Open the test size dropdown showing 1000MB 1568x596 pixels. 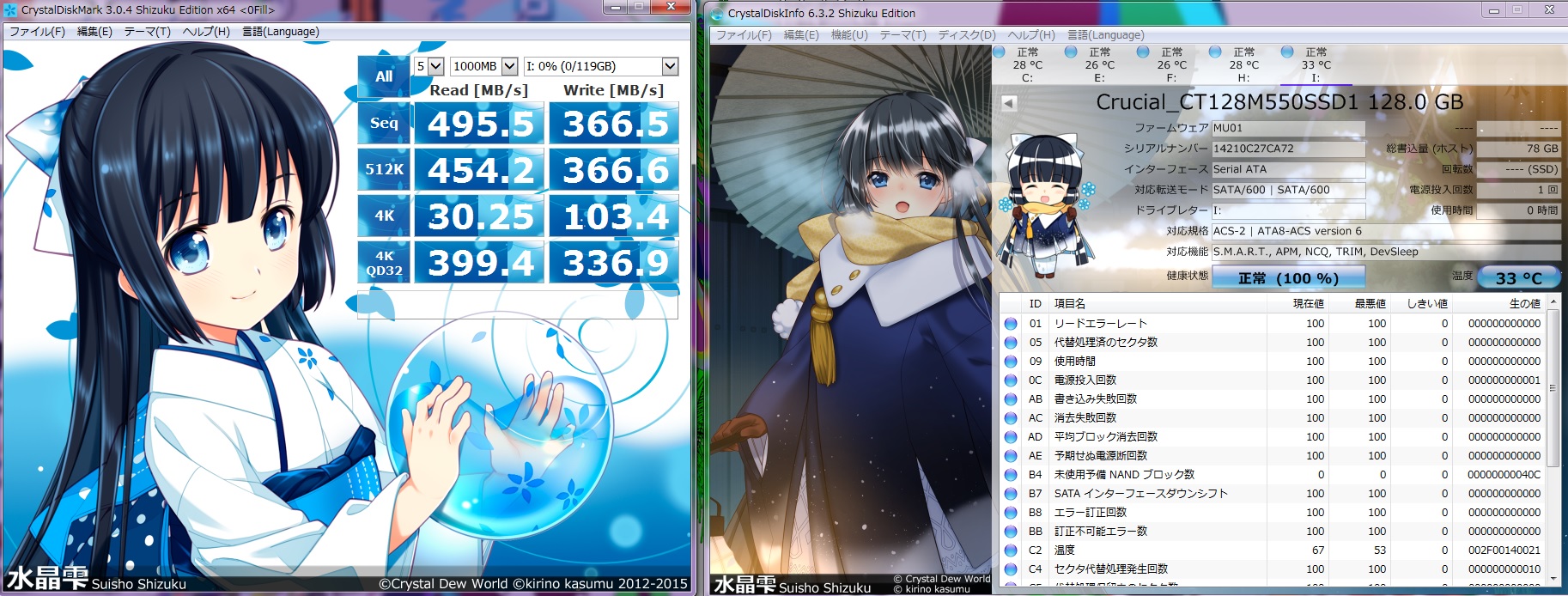tap(484, 66)
